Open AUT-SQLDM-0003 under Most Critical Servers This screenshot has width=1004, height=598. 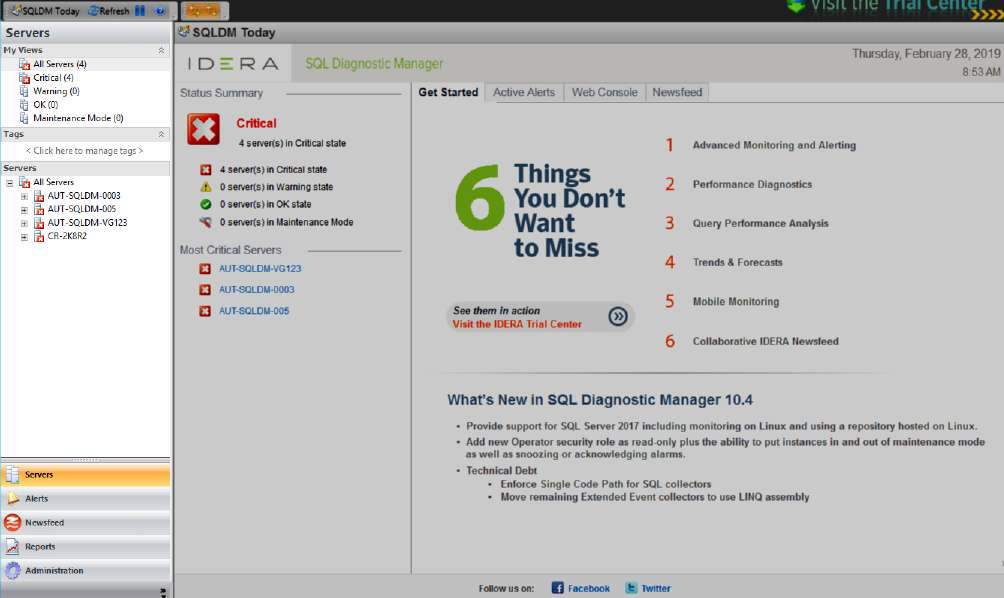click(x=257, y=289)
